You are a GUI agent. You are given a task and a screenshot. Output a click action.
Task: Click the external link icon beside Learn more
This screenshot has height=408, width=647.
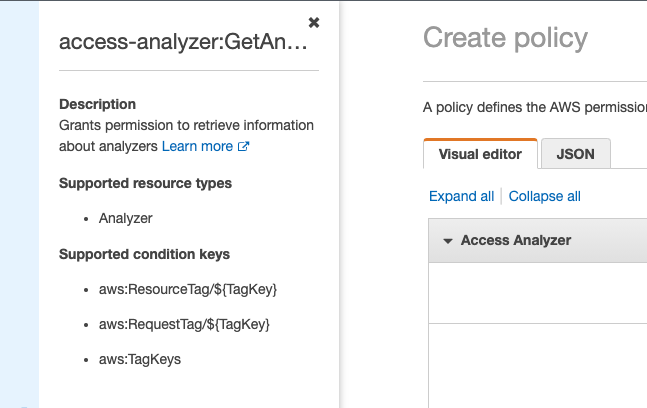[x=243, y=146]
